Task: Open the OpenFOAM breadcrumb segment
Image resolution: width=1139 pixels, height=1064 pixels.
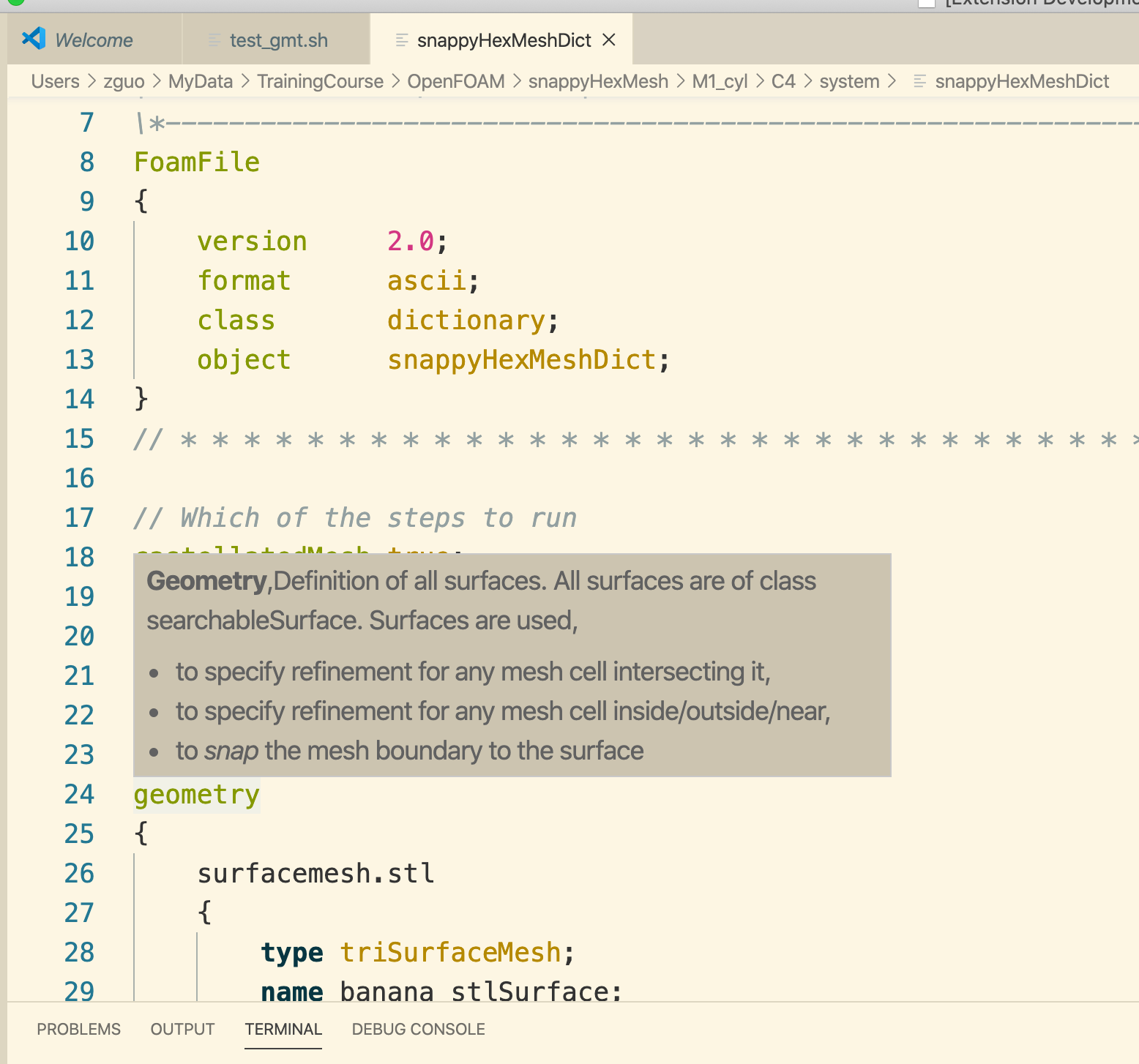Action: click(456, 81)
